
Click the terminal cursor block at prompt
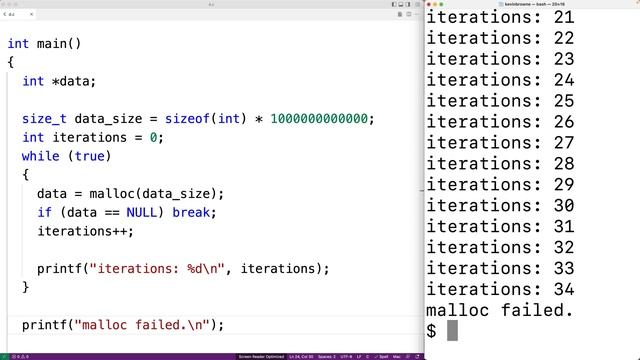(452, 331)
